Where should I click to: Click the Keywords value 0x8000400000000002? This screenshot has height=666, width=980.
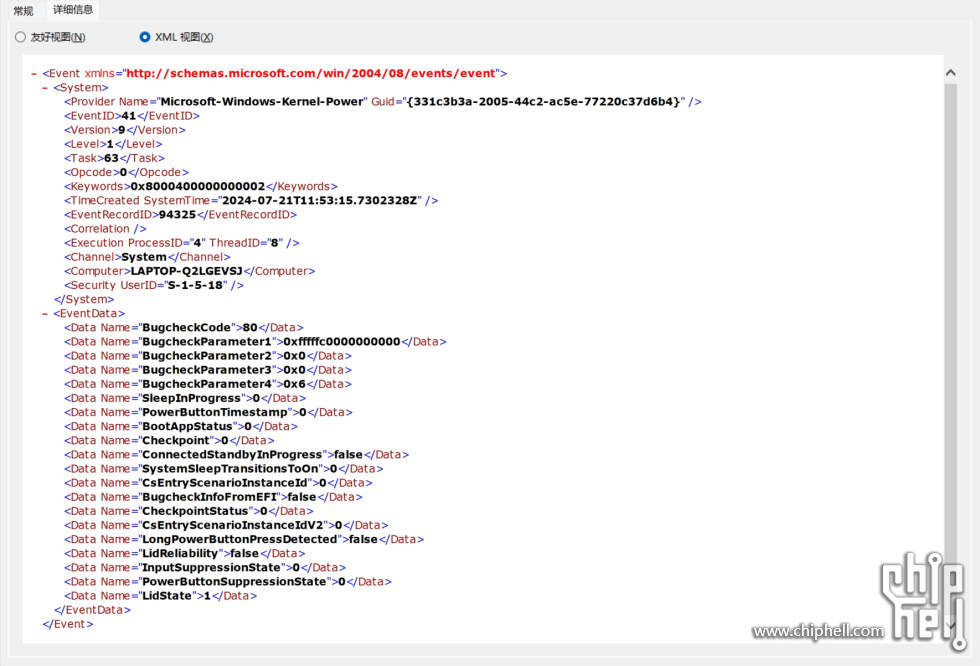tap(198, 186)
